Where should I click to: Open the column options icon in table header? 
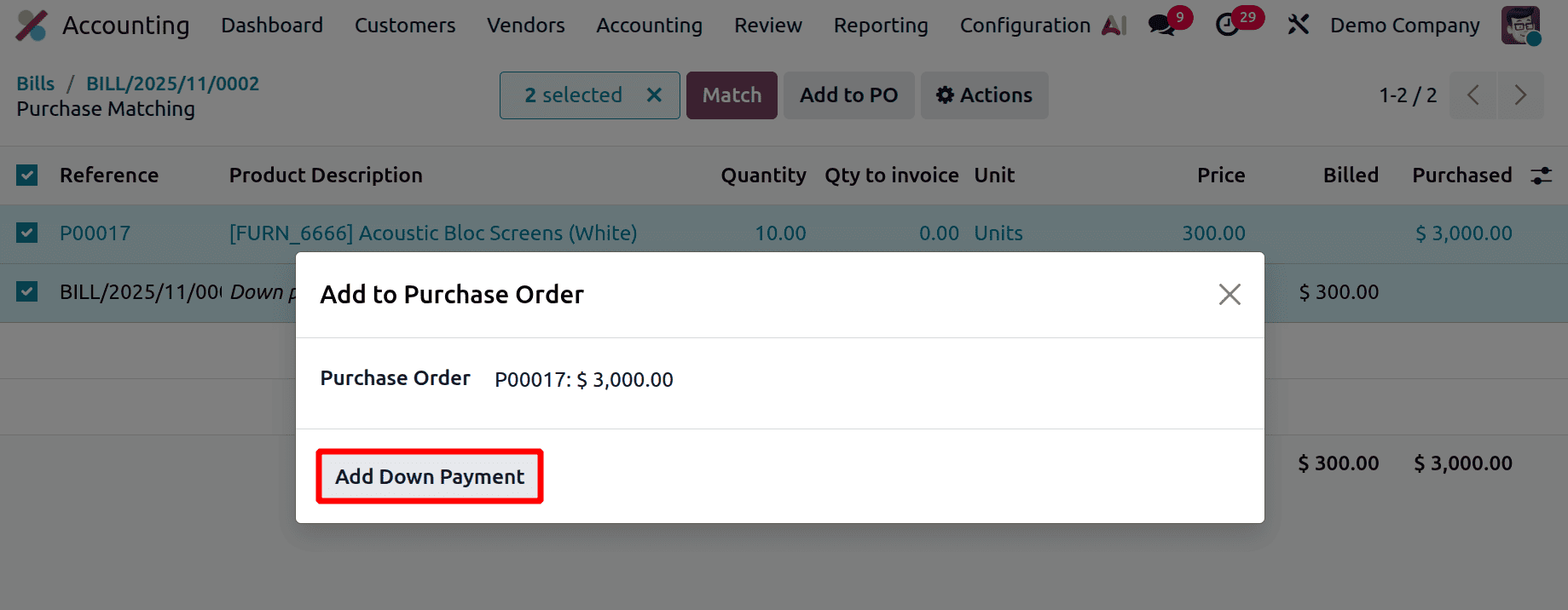pyautogui.click(x=1540, y=176)
